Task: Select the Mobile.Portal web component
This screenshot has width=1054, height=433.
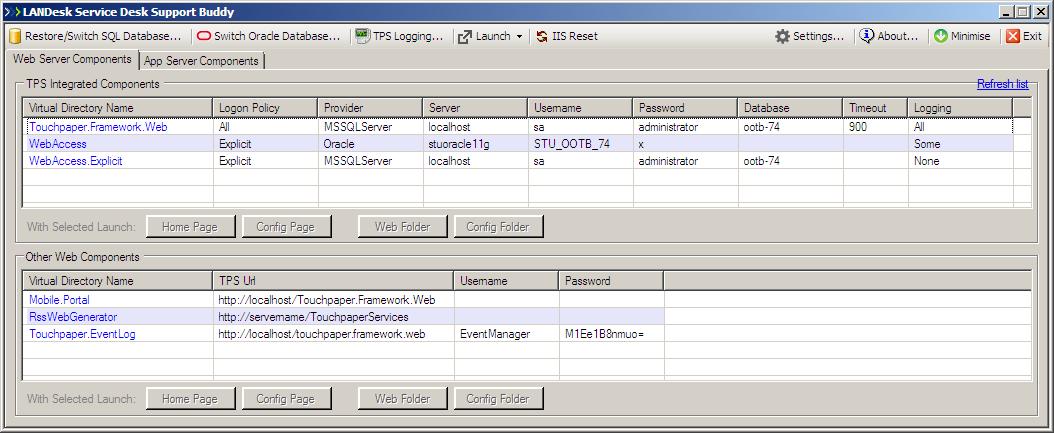Action: (59, 299)
